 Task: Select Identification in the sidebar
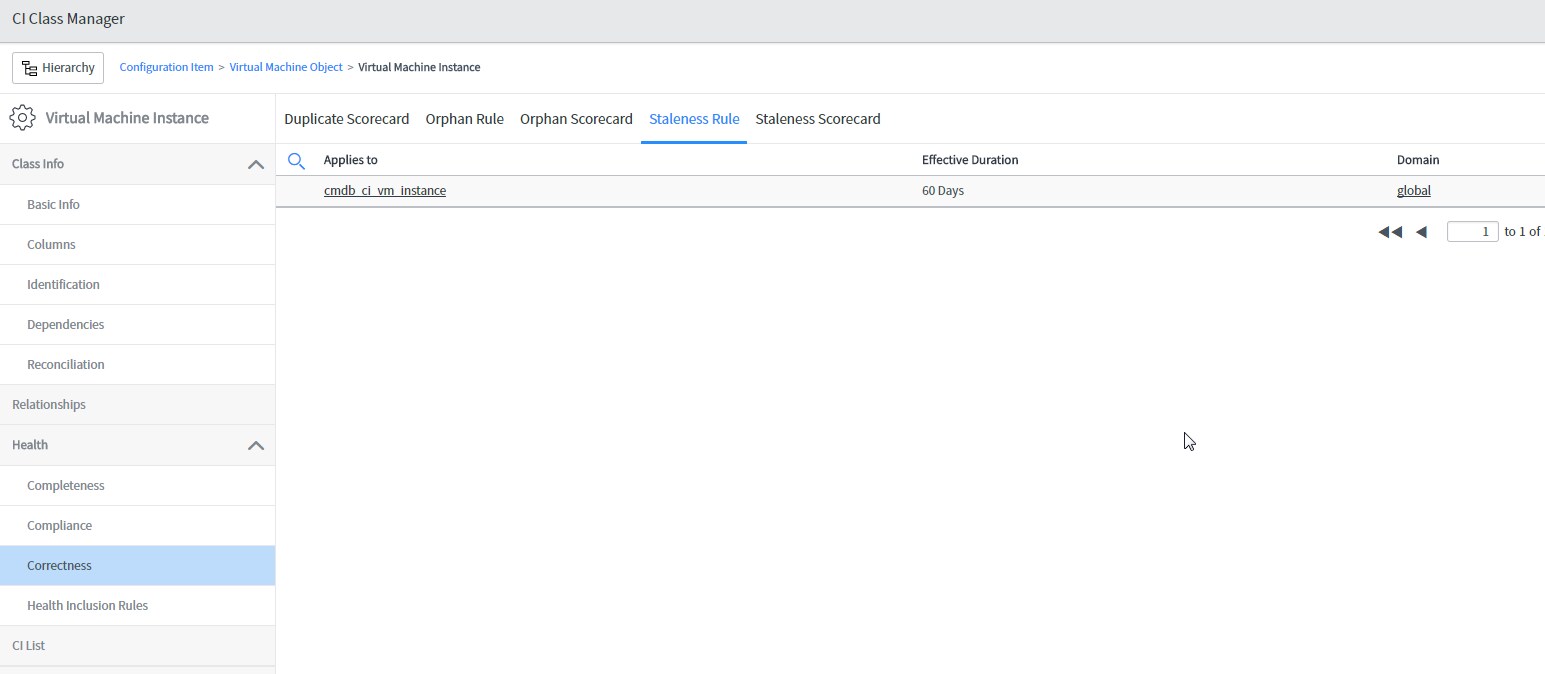(63, 284)
